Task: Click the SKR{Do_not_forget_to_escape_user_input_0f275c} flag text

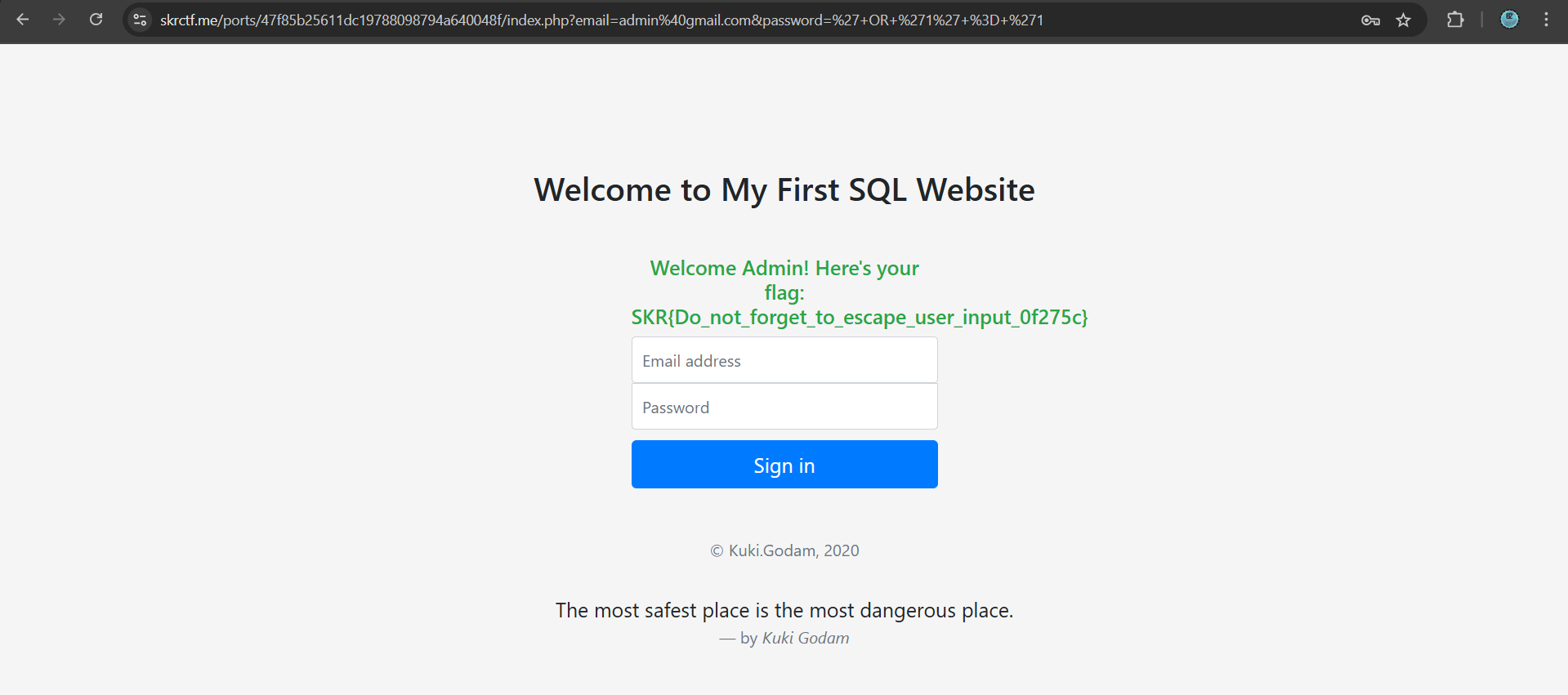Action: (860, 318)
